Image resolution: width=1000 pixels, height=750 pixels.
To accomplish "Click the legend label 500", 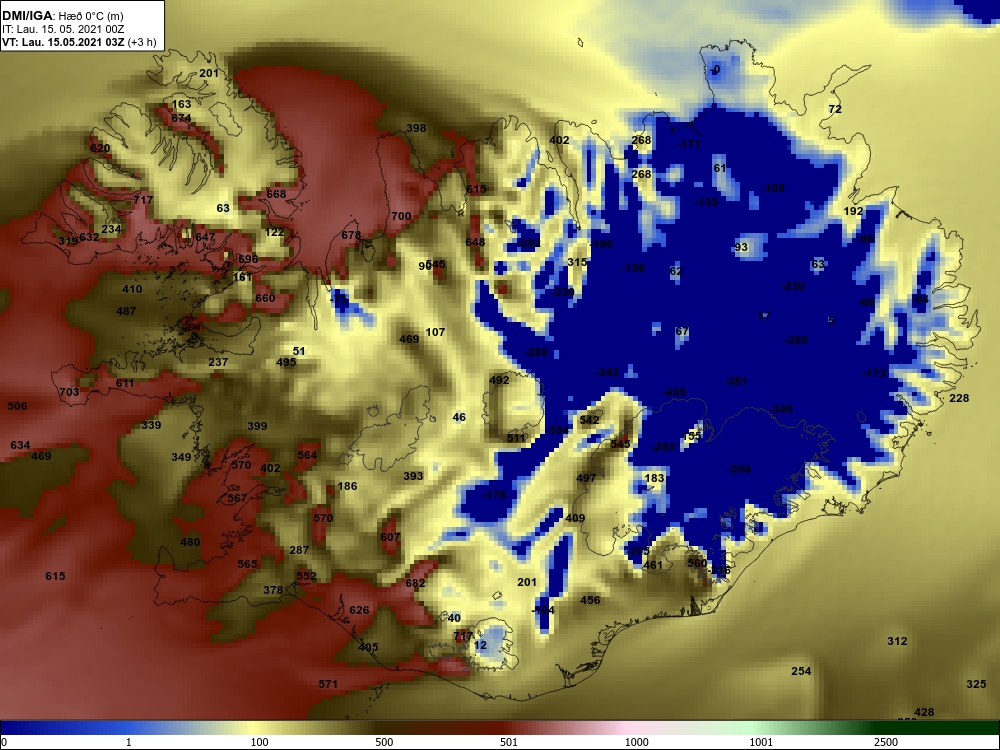I will tap(384, 742).
